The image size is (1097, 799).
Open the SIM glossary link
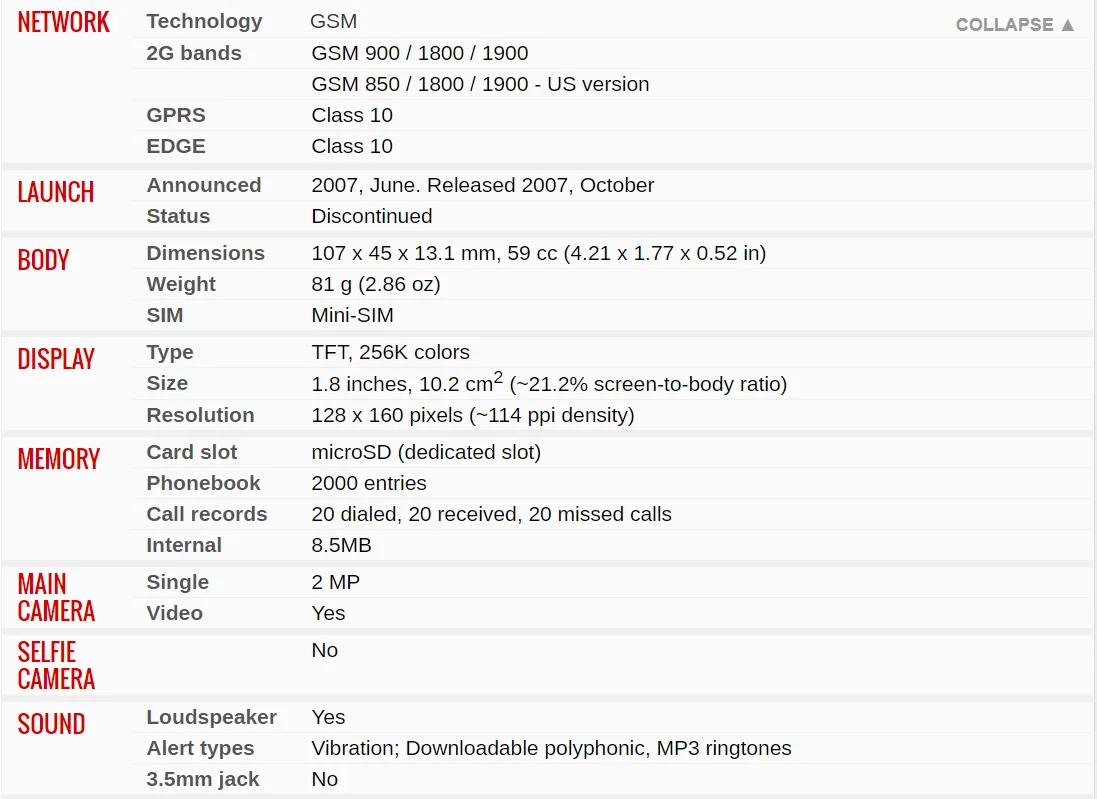[x=164, y=315]
